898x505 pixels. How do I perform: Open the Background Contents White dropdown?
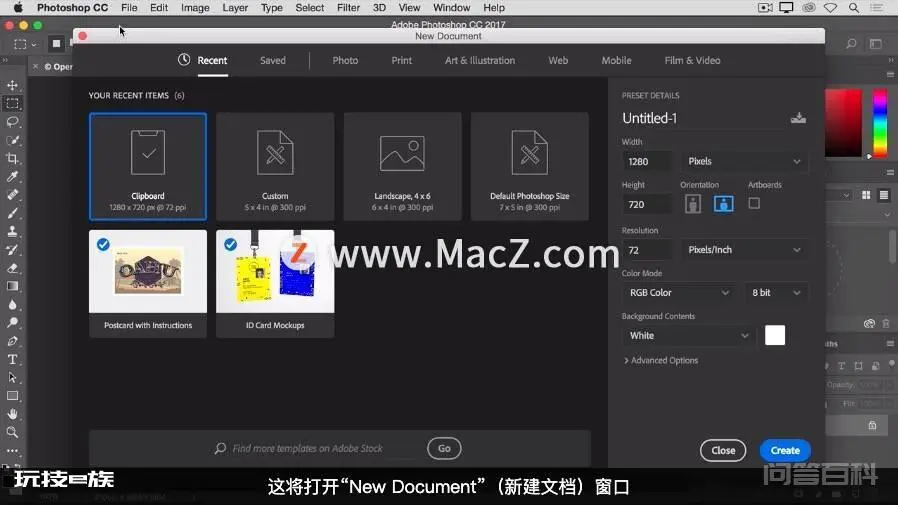687,336
